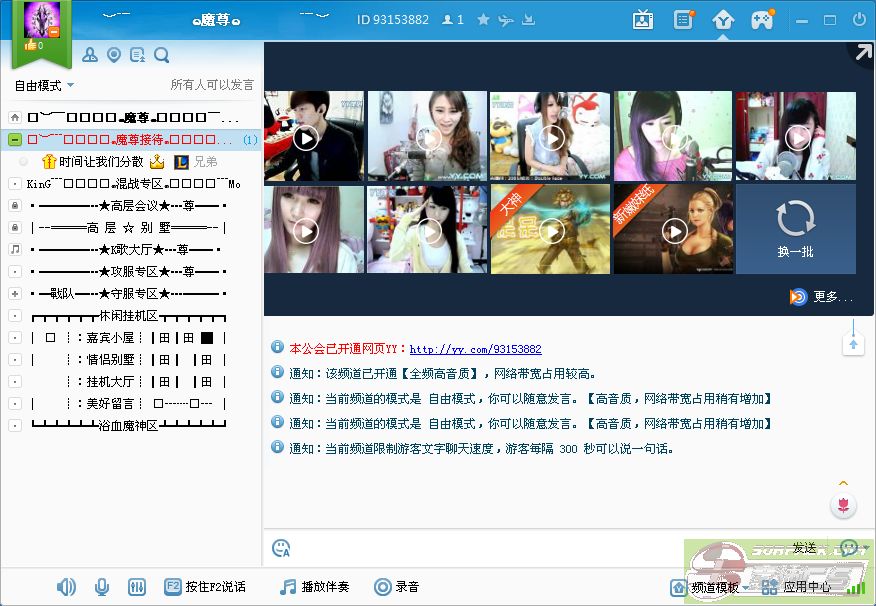Select the 高层☆别墅 channel
This screenshot has height=606, width=876.
[x=128, y=227]
